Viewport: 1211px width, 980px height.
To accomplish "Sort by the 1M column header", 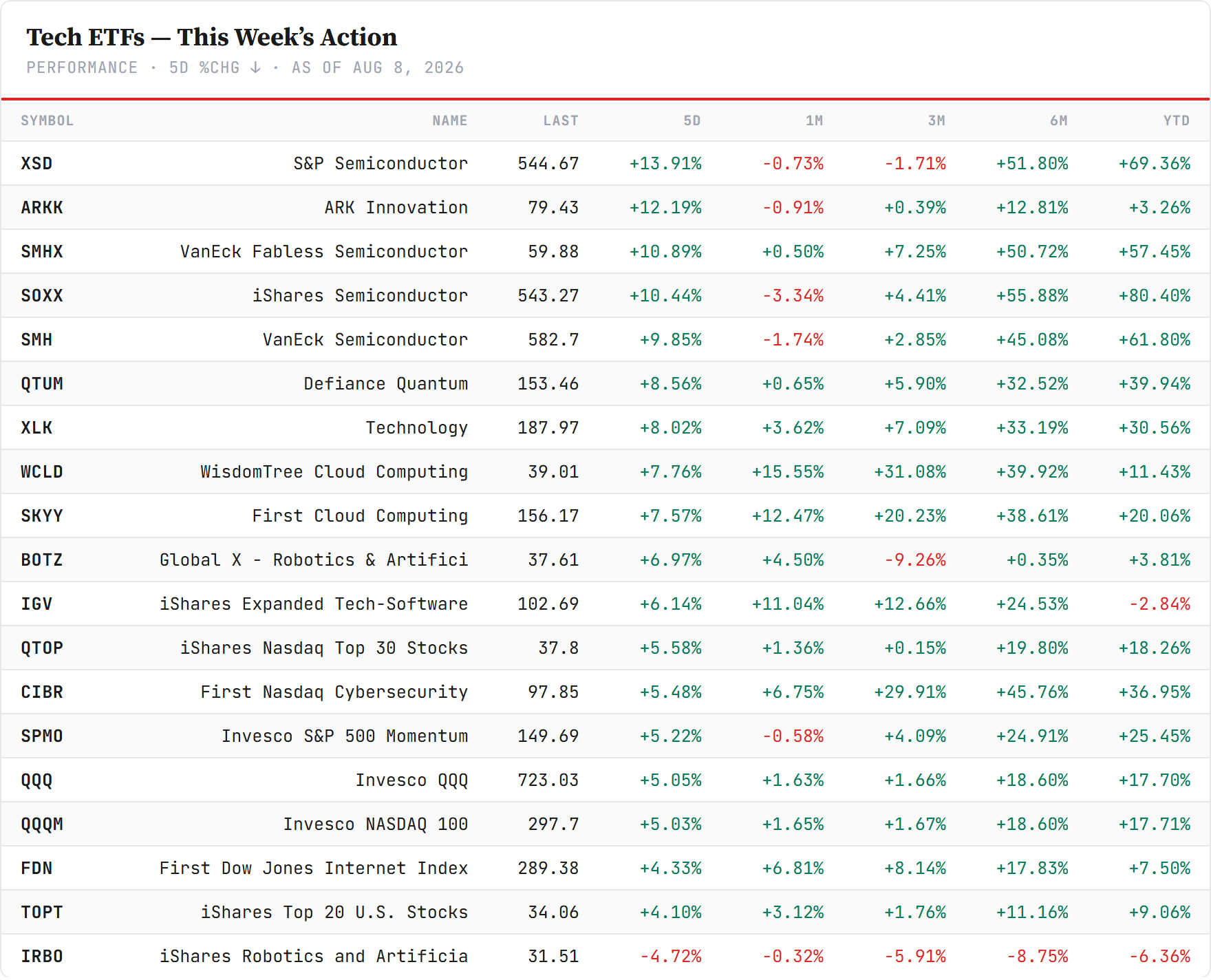I will coord(815,120).
